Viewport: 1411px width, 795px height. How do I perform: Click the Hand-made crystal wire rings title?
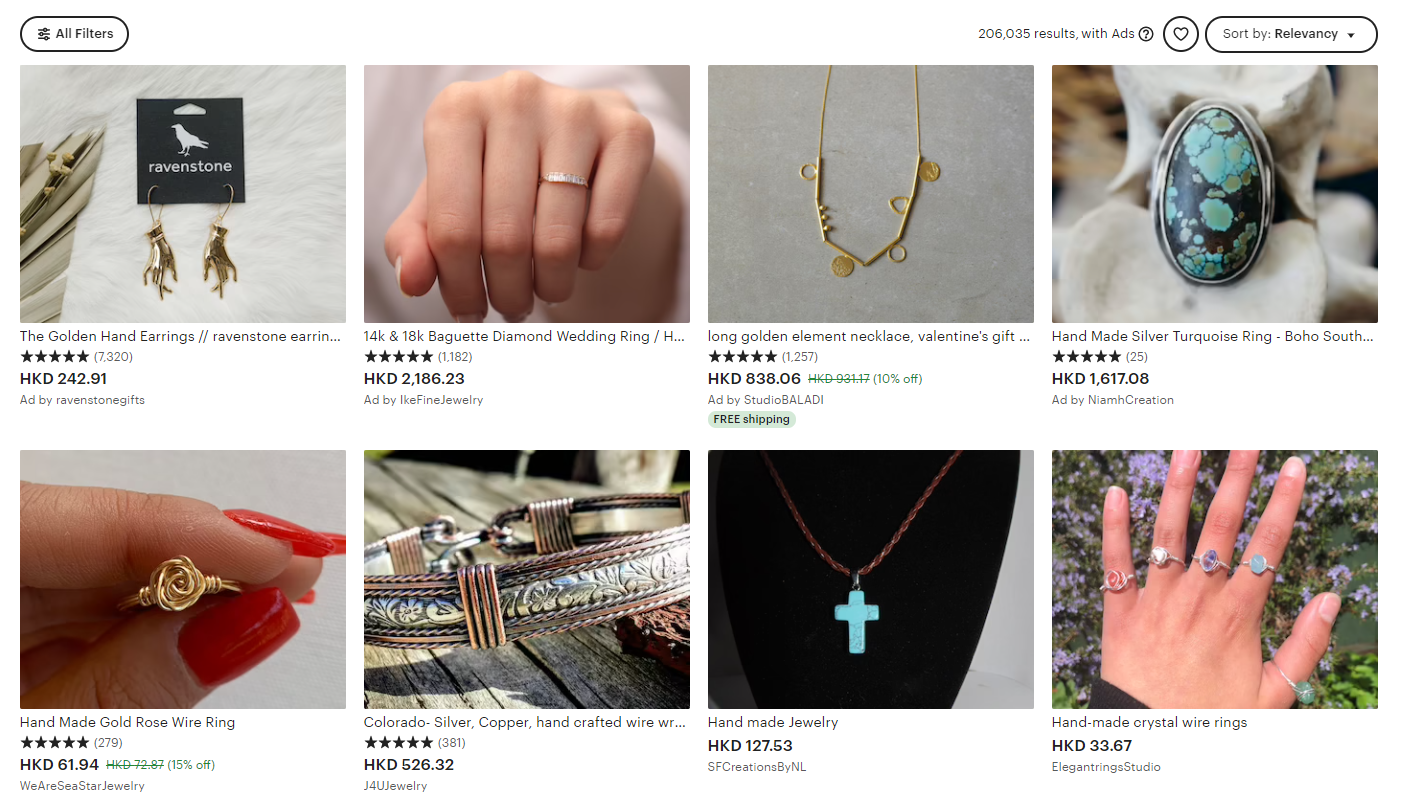pyautogui.click(x=1149, y=722)
